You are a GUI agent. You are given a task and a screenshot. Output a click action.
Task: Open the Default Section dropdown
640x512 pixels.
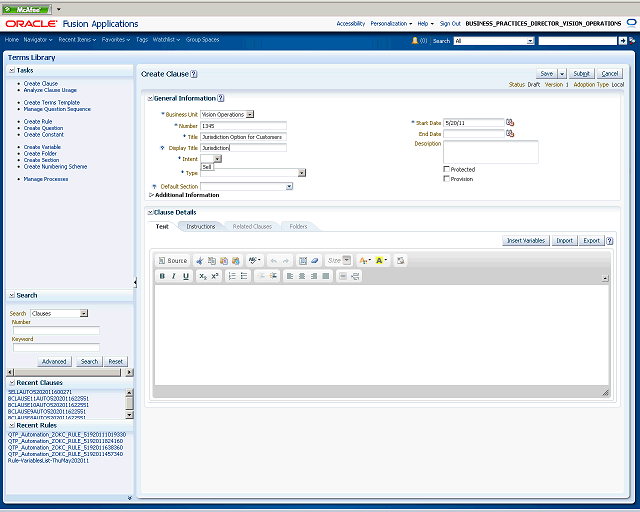pyautogui.click(x=289, y=187)
